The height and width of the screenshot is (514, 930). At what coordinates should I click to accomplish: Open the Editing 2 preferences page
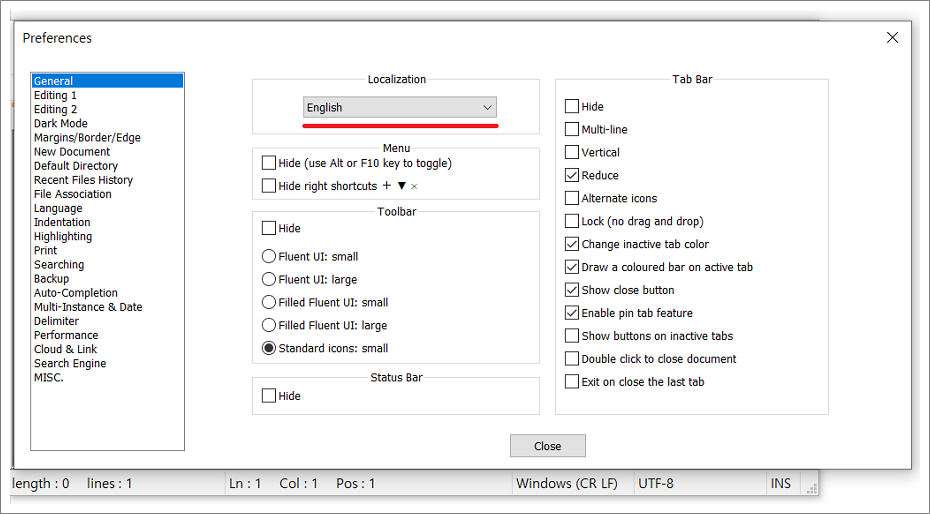tap(107, 109)
